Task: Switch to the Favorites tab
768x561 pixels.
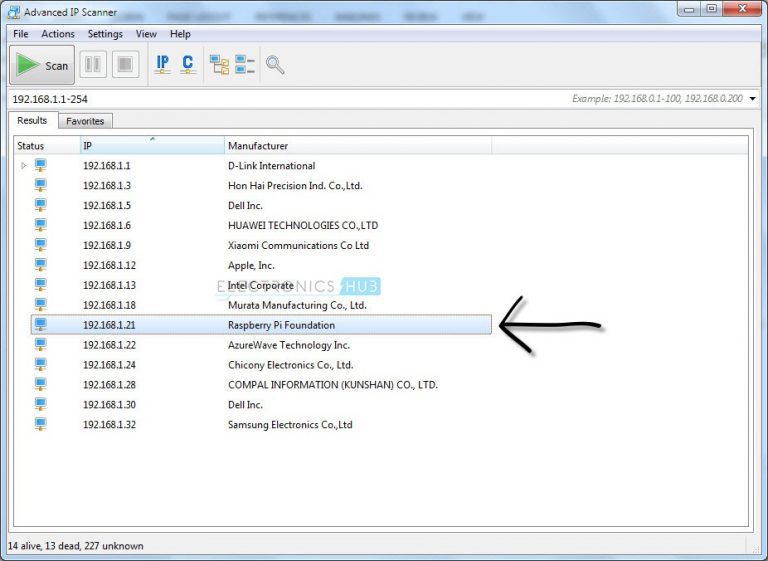Action: tap(85, 121)
